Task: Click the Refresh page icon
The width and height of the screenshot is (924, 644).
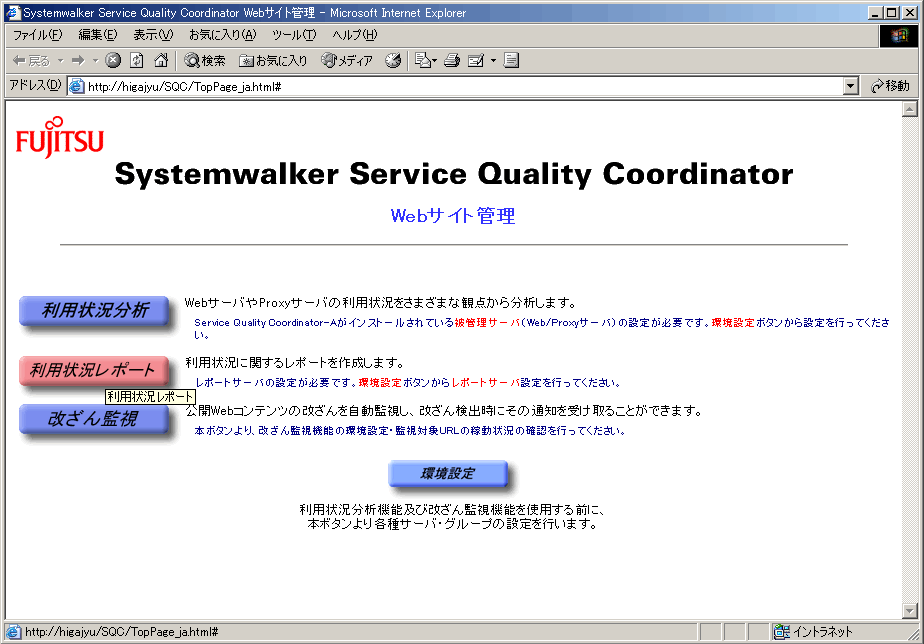Action: (137, 61)
